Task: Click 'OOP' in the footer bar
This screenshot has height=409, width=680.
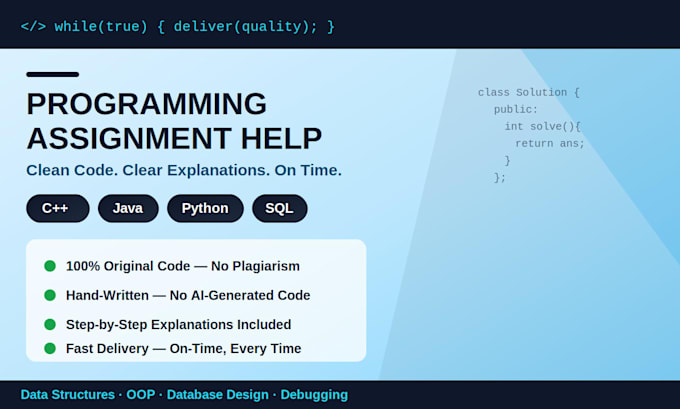Action: tap(141, 395)
